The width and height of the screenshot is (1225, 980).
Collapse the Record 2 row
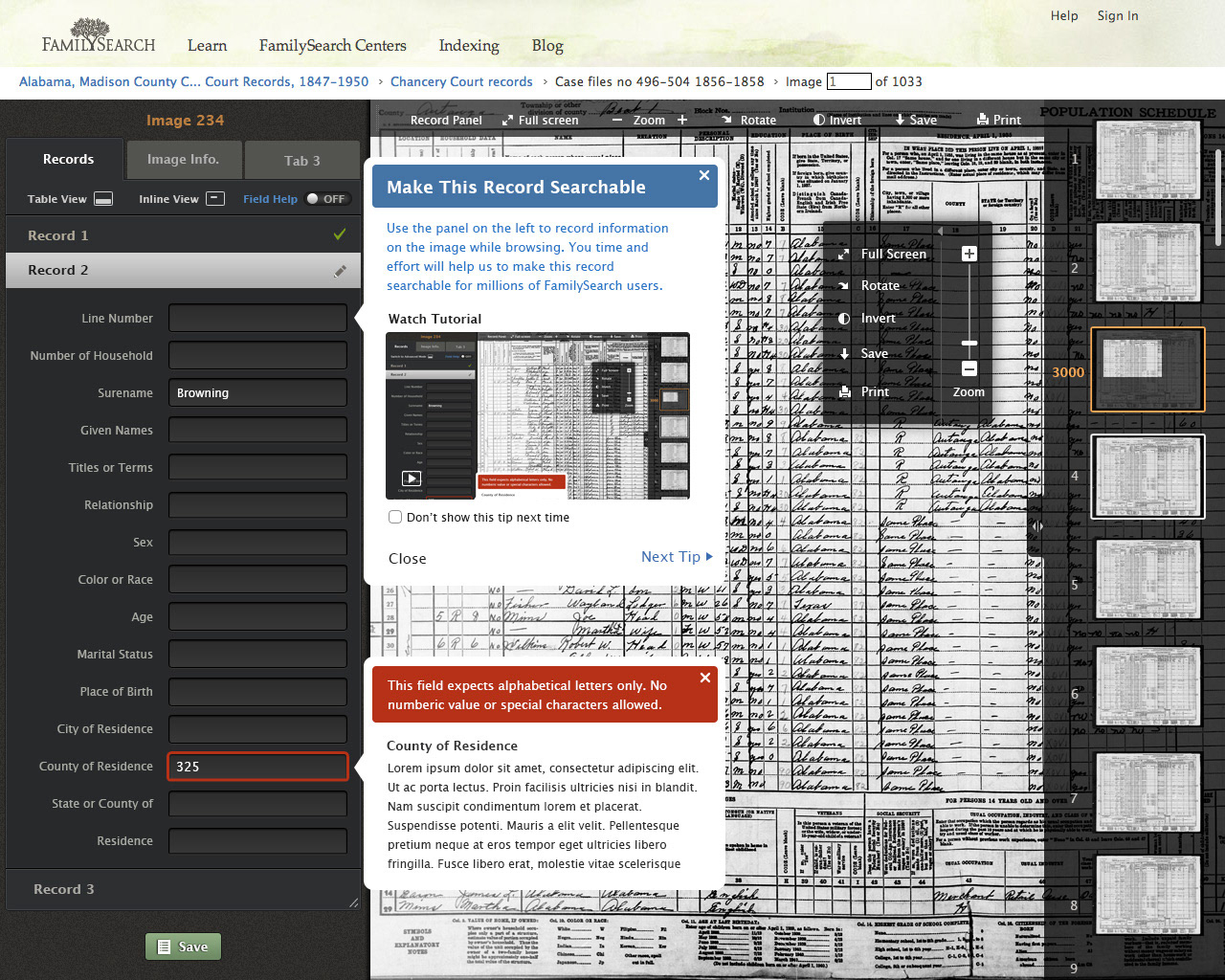coord(183,270)
